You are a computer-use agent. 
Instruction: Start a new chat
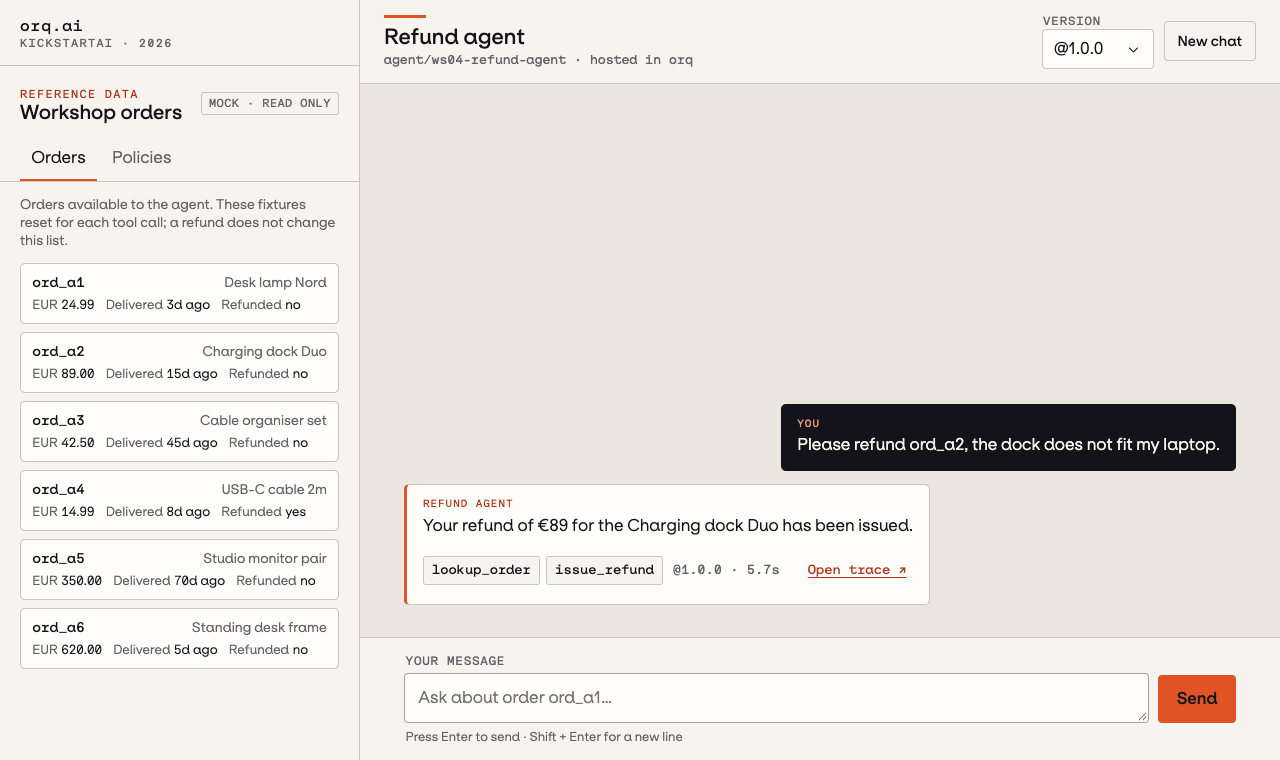pos(1209,41)
